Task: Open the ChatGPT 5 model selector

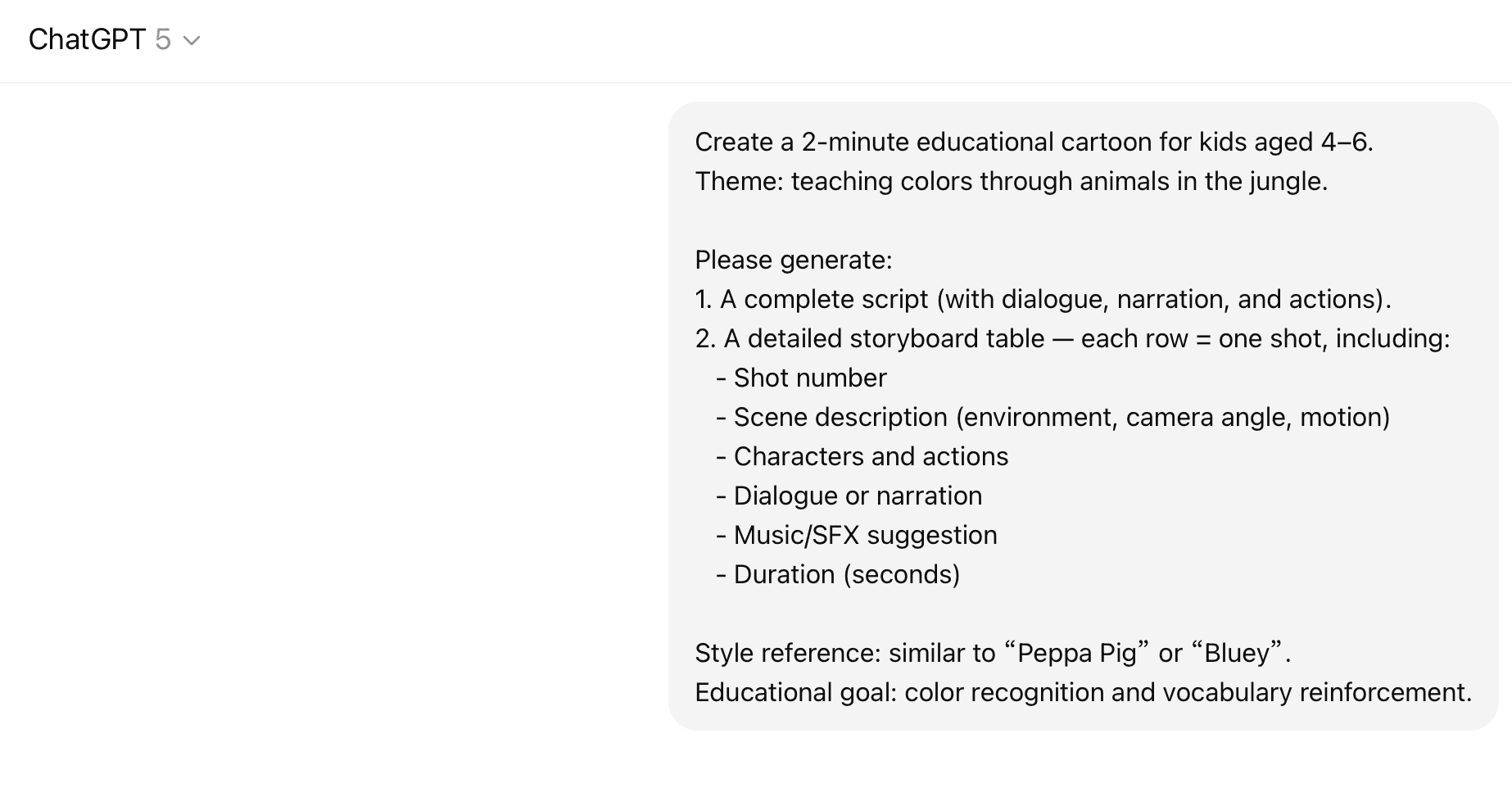Action: point(115,39)
